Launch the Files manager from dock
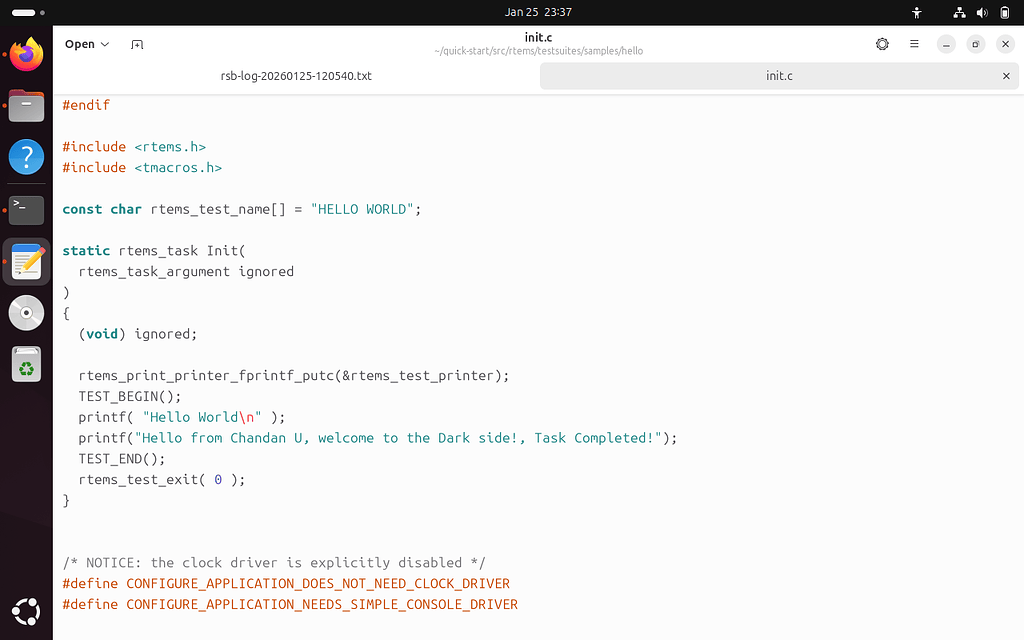1024x640 pixels. click(26, 106)
